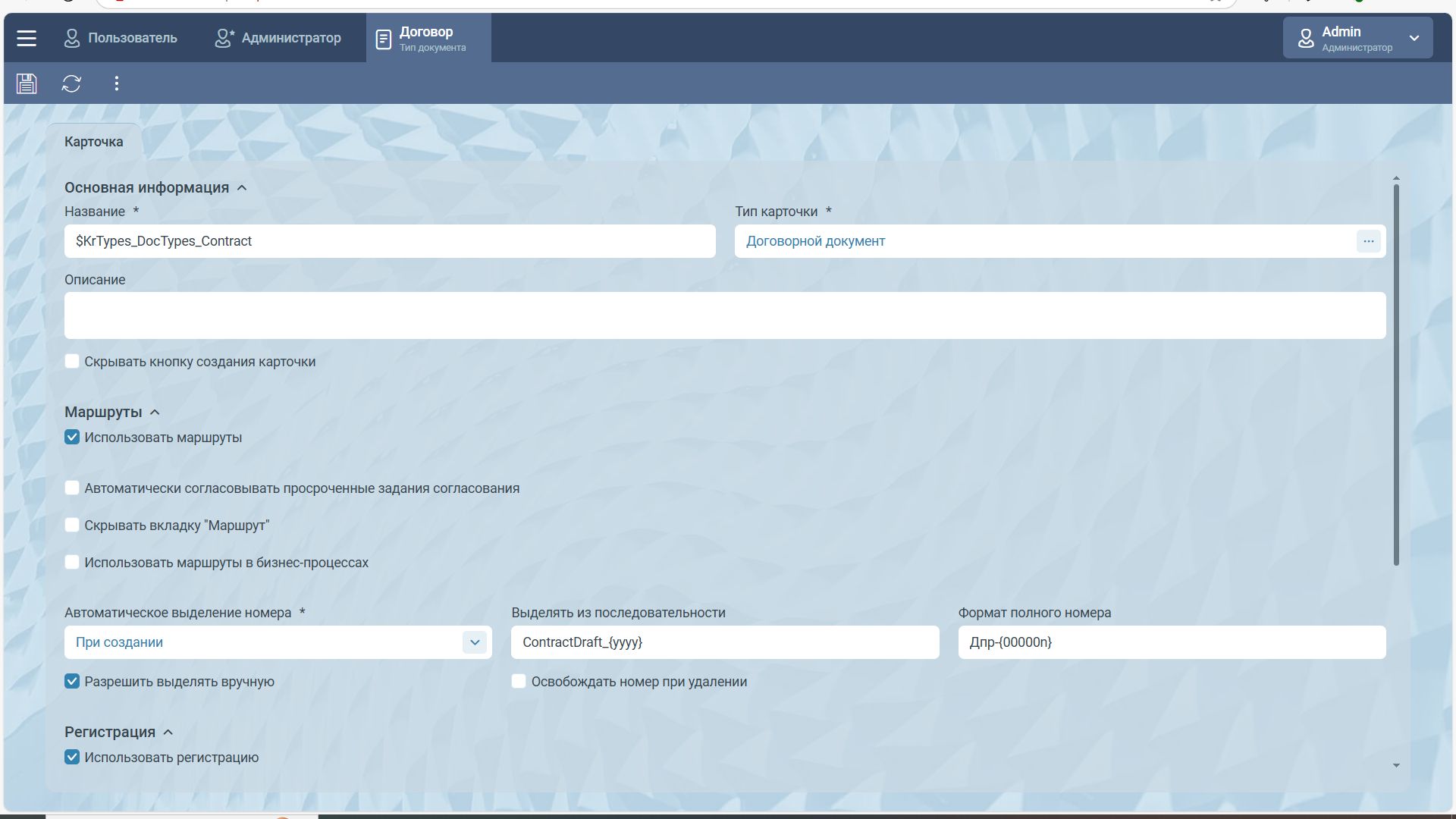Collapse the Маршруты section
The image size is (1456, 819).
pos(155,413)
